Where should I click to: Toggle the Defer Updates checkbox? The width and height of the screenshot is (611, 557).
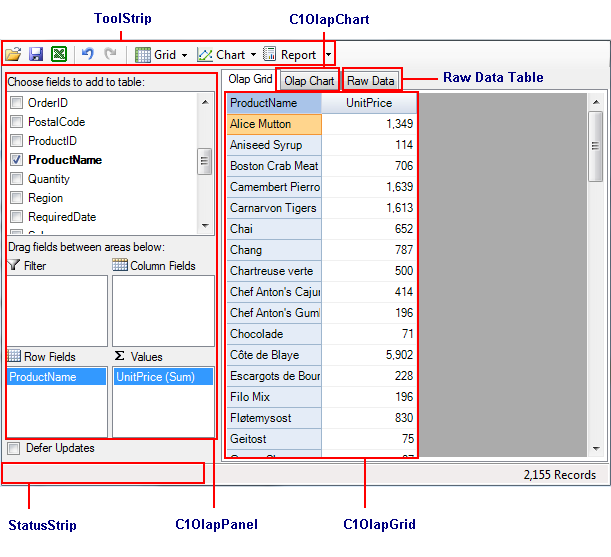click(14, 448)
